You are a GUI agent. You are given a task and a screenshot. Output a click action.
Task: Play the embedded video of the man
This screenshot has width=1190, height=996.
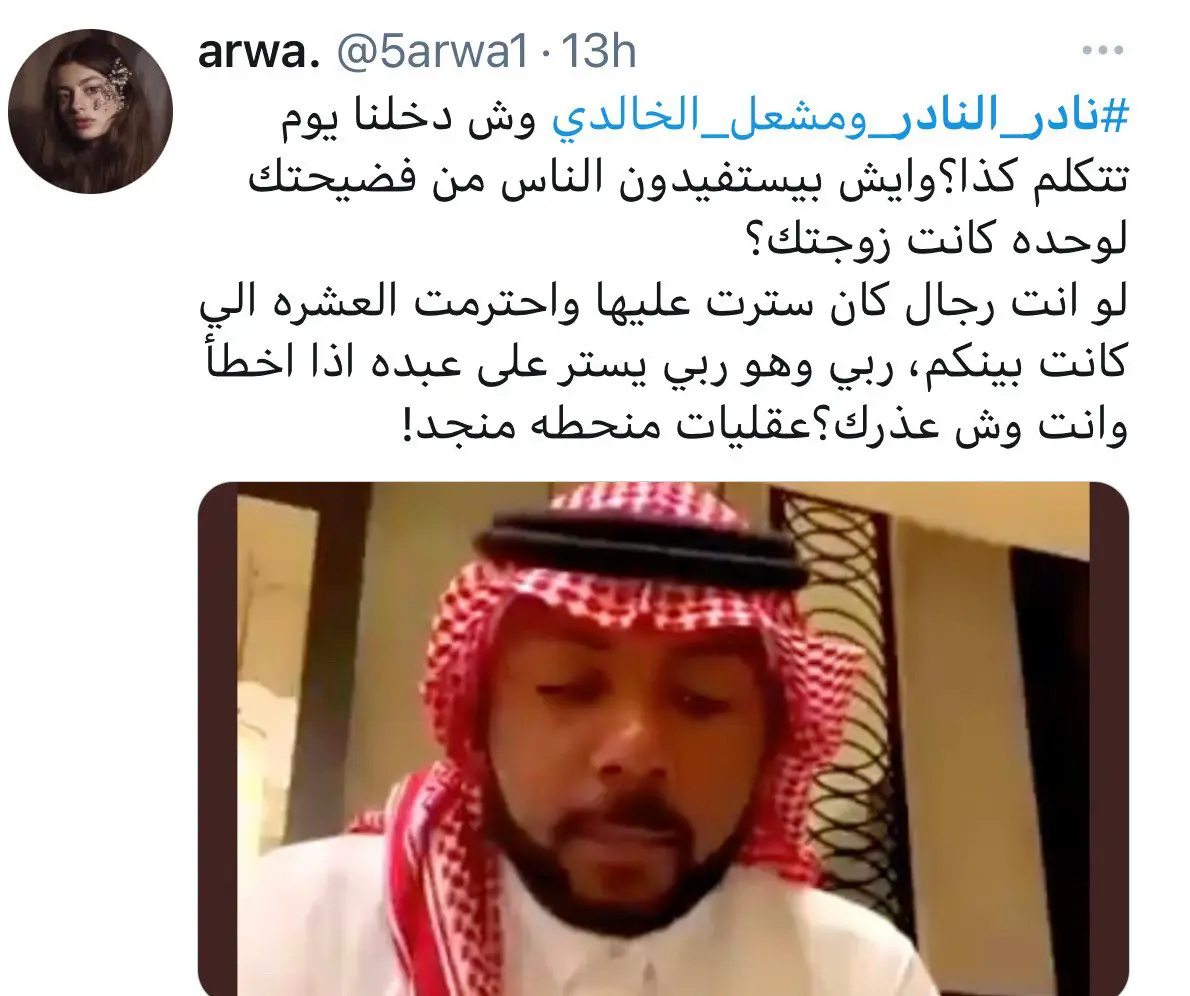[x=663, y=739]
